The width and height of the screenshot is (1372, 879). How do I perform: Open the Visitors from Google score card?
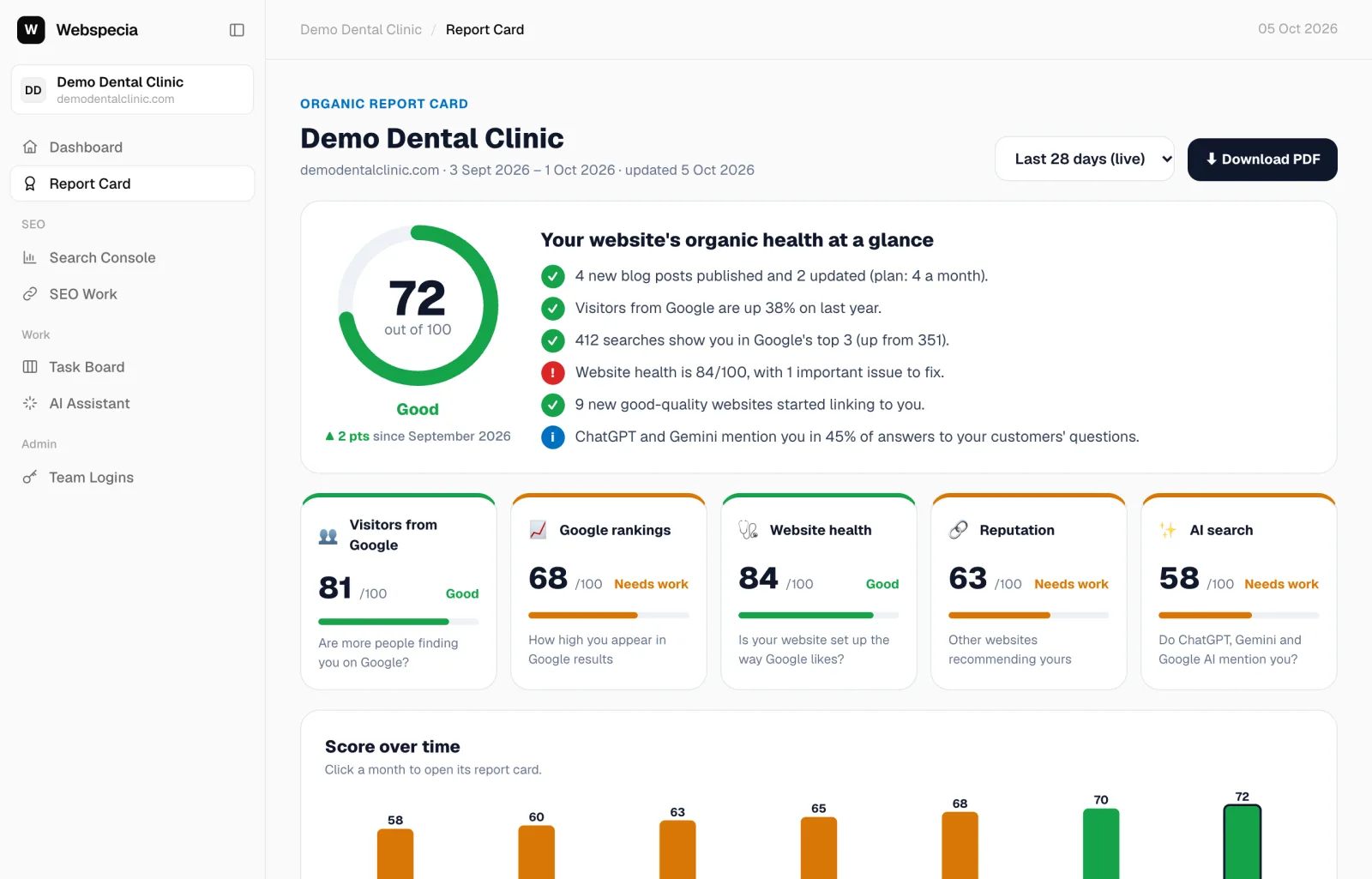[399, 592]
